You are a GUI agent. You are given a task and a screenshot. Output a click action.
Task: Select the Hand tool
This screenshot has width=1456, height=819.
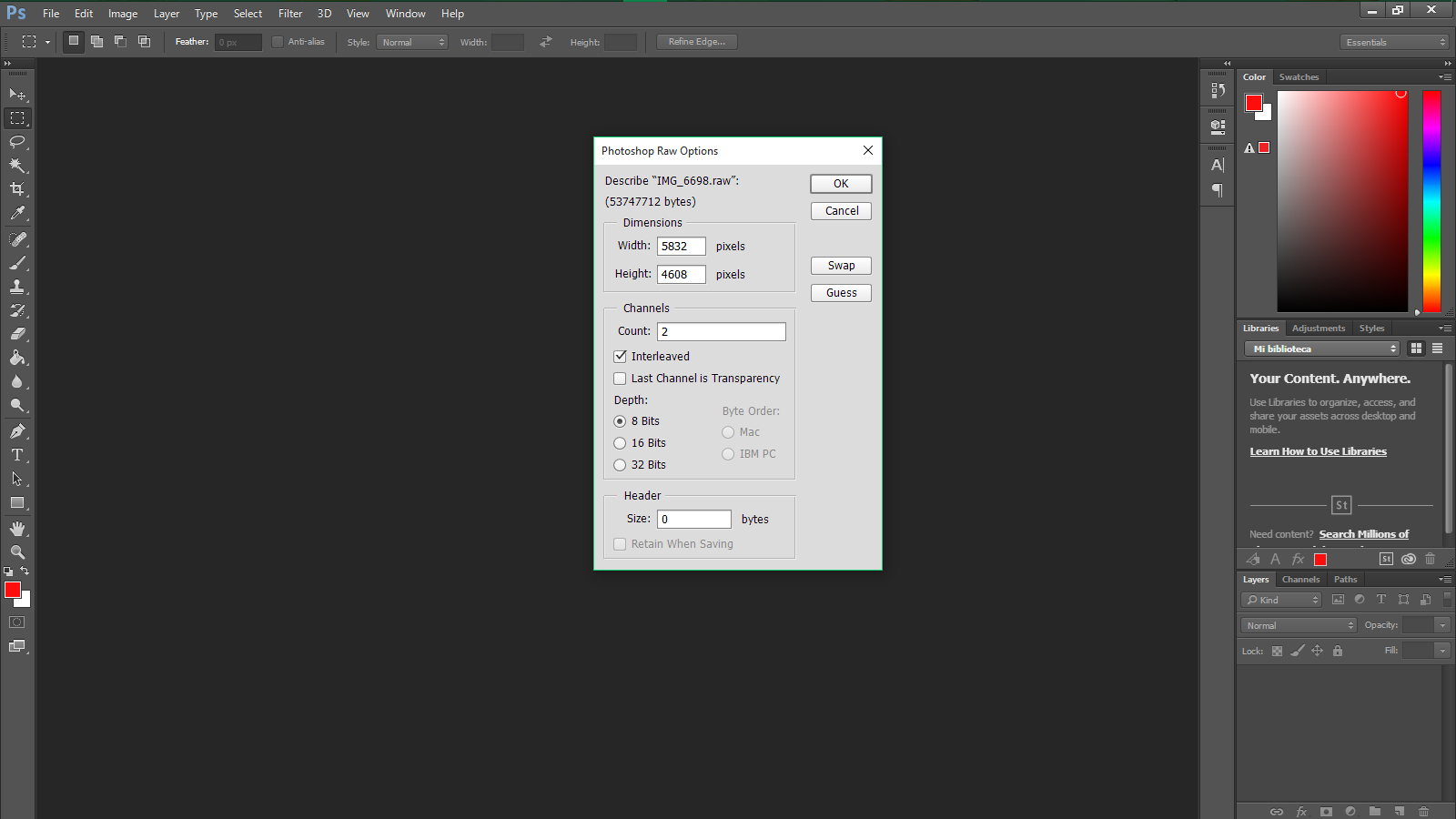click(17, 529)
